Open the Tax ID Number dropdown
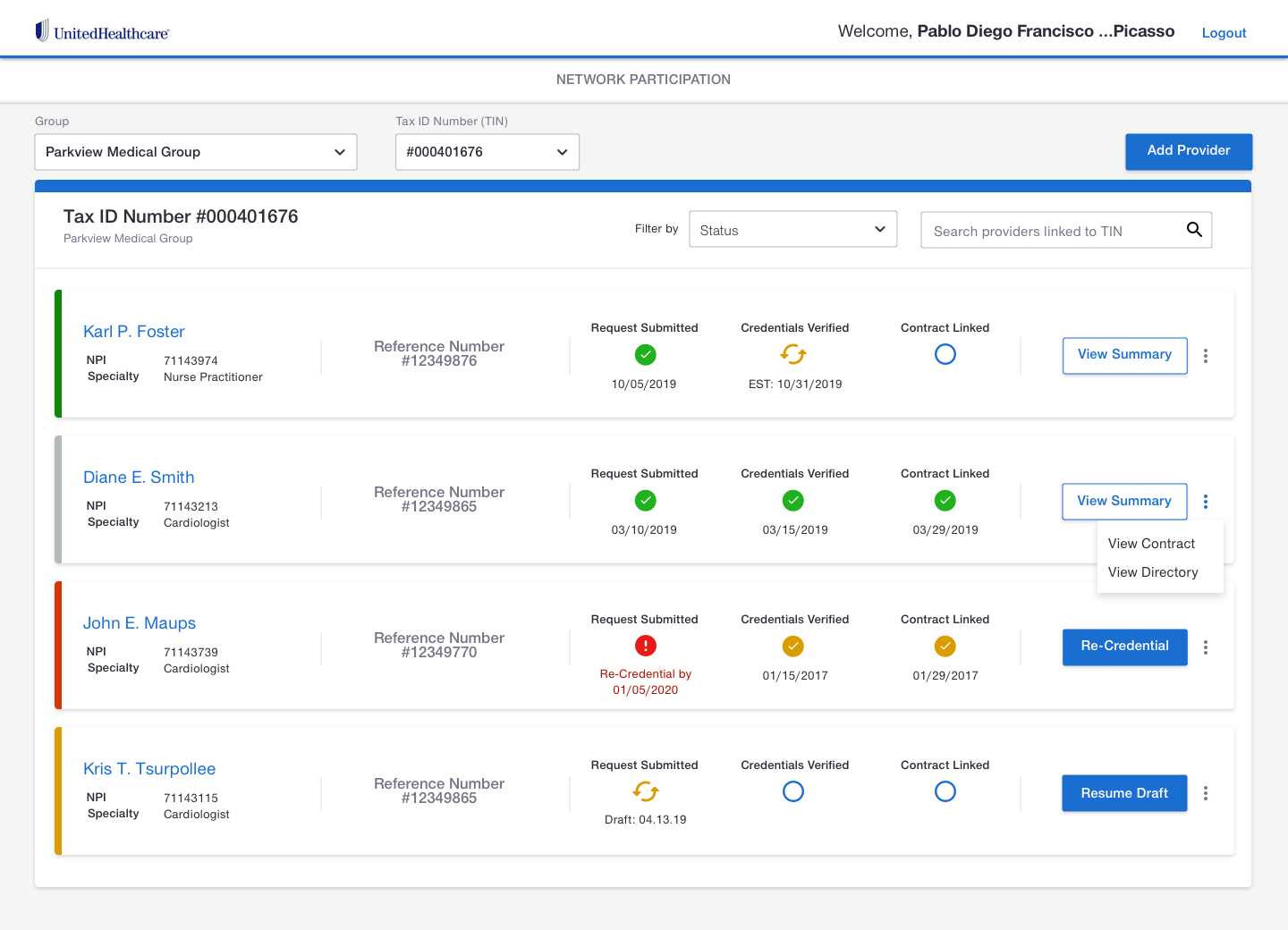This screenshot has width=1288, height=930. click(x=487, y=151)
